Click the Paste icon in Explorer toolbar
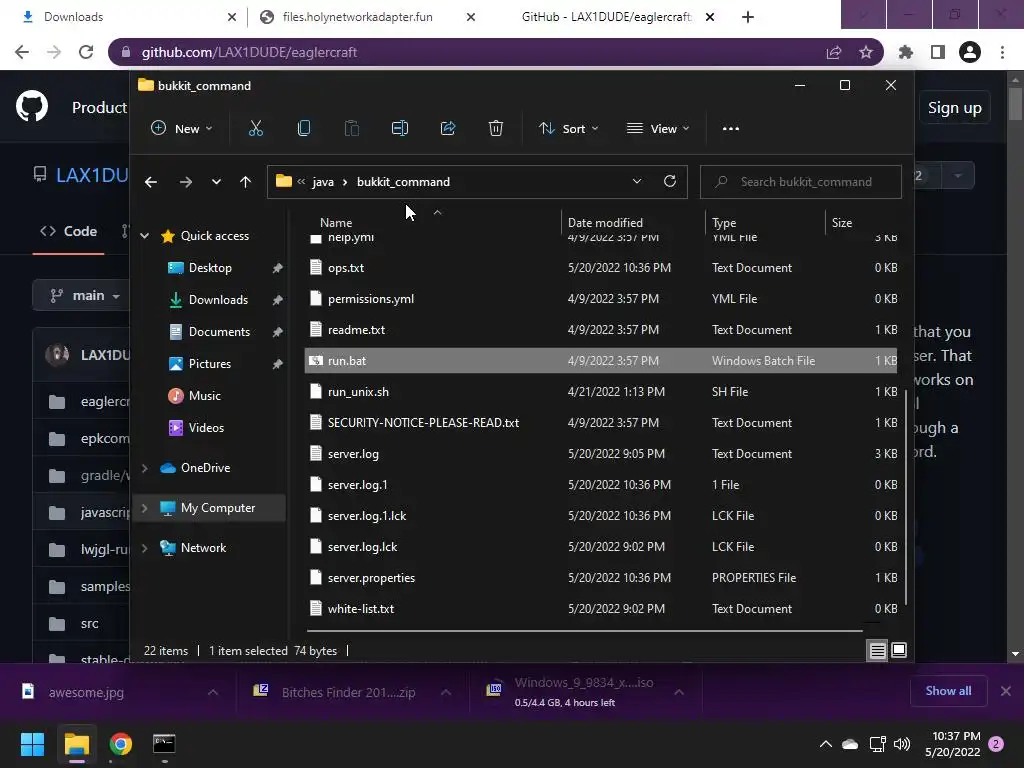This screenshot has height=768, width=1024. [x=351, y=129]
